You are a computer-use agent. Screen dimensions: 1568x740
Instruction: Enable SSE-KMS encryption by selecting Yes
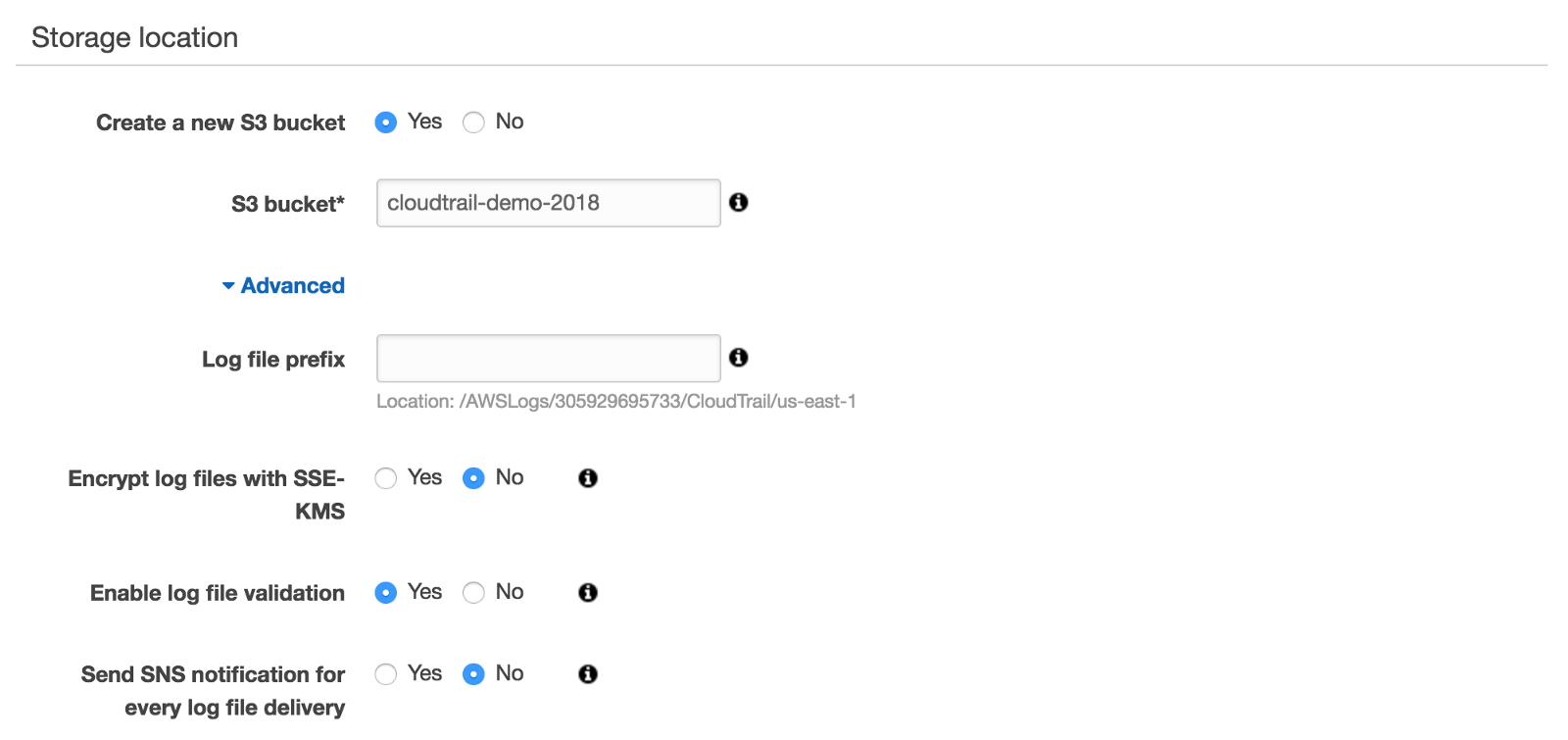[386, 478]
